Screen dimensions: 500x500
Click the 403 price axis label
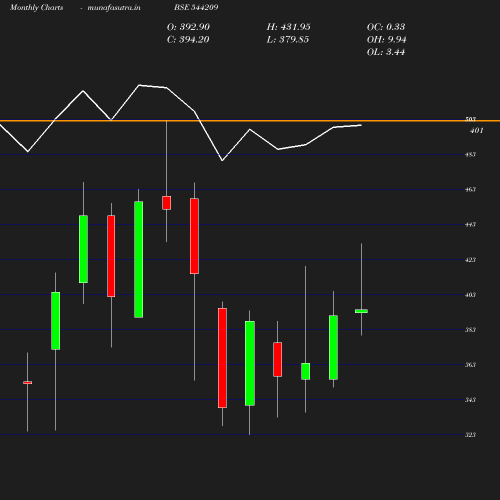[x=470, y=295]
